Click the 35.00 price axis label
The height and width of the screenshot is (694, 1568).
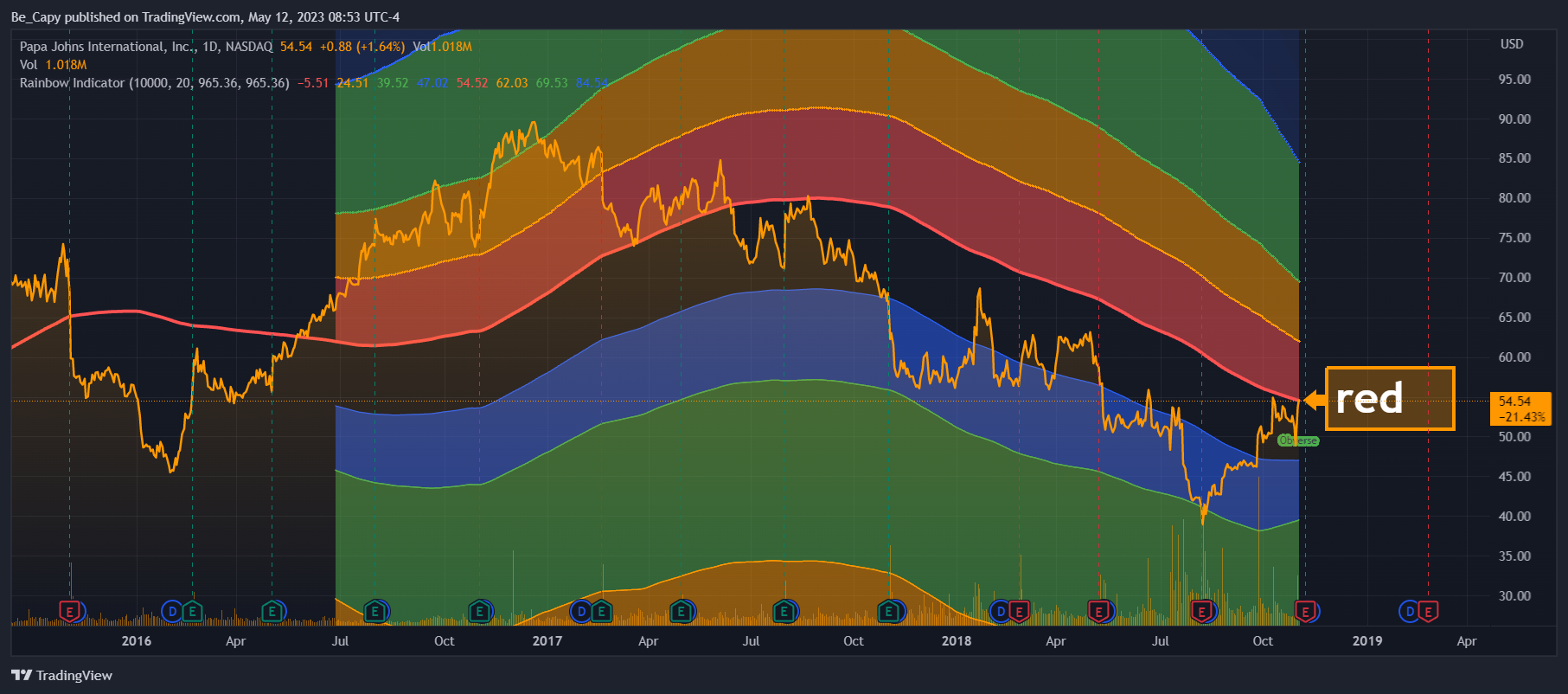(x=1514, y=556)
